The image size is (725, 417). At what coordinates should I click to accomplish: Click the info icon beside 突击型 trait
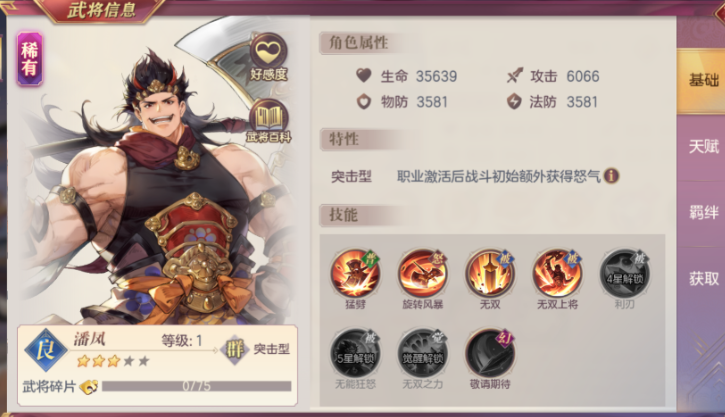click(x=611, y=176)
